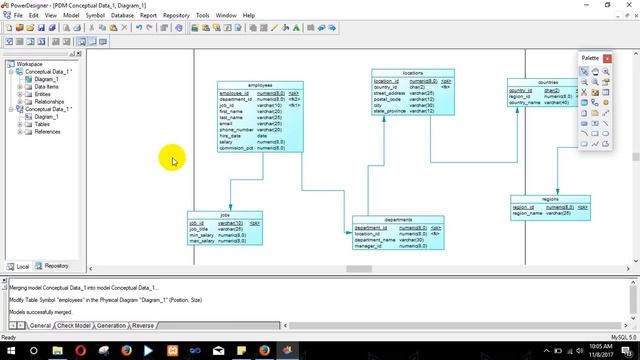Click the Redo arrow icon
The image size is (640, 360).
point(149,28)
